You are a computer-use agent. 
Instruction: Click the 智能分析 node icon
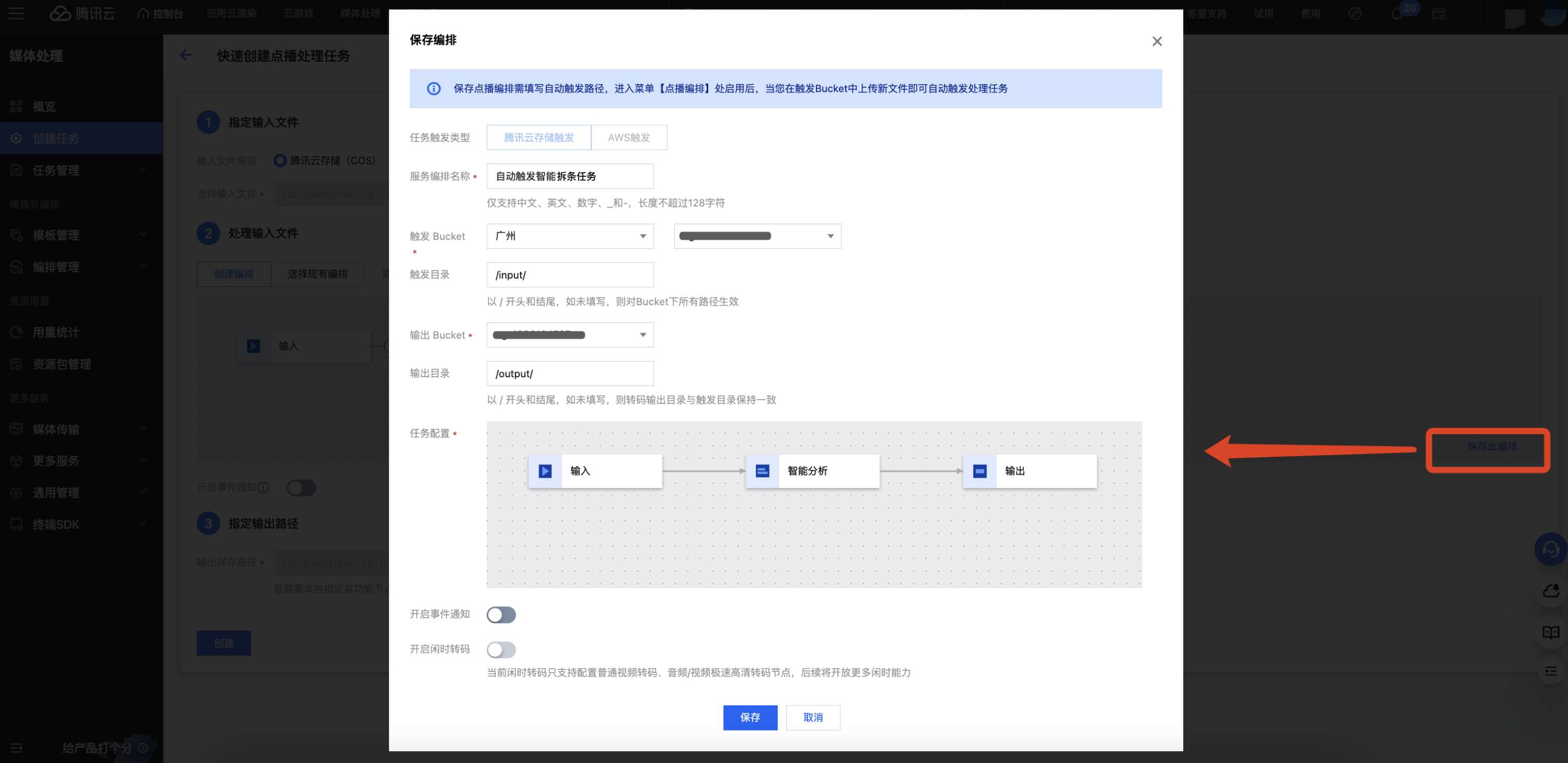tap(762, 471)
